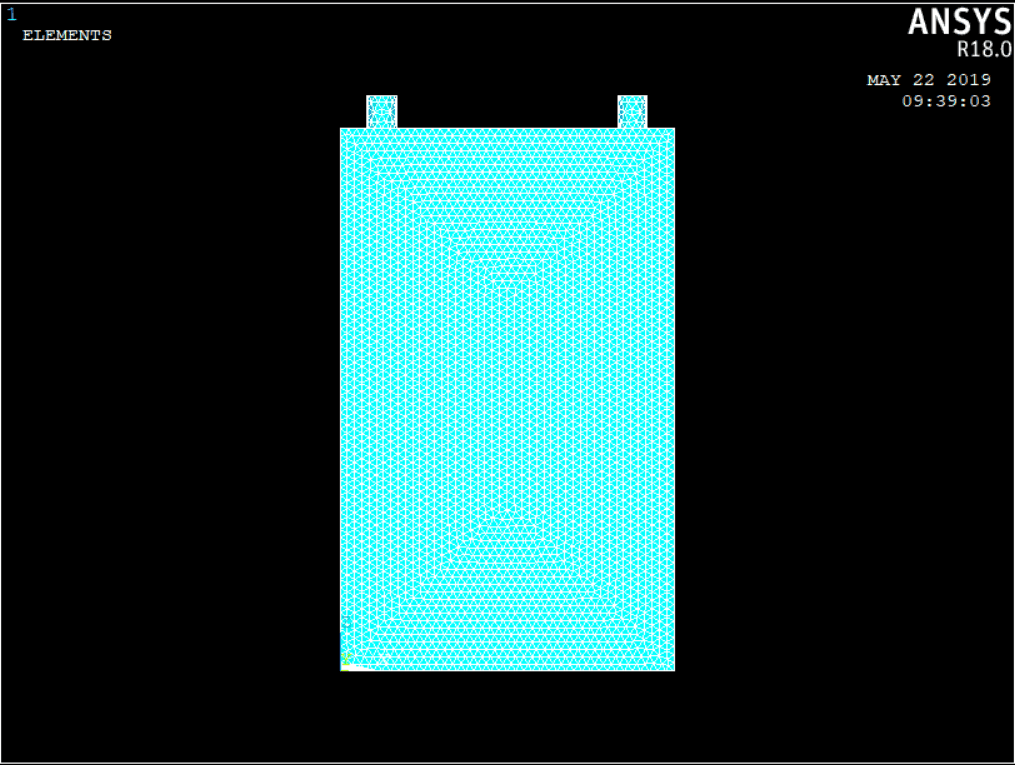Click the coordinate origin at the mesh corner
The image size is (1015, 765).
(x=342, y=669)
